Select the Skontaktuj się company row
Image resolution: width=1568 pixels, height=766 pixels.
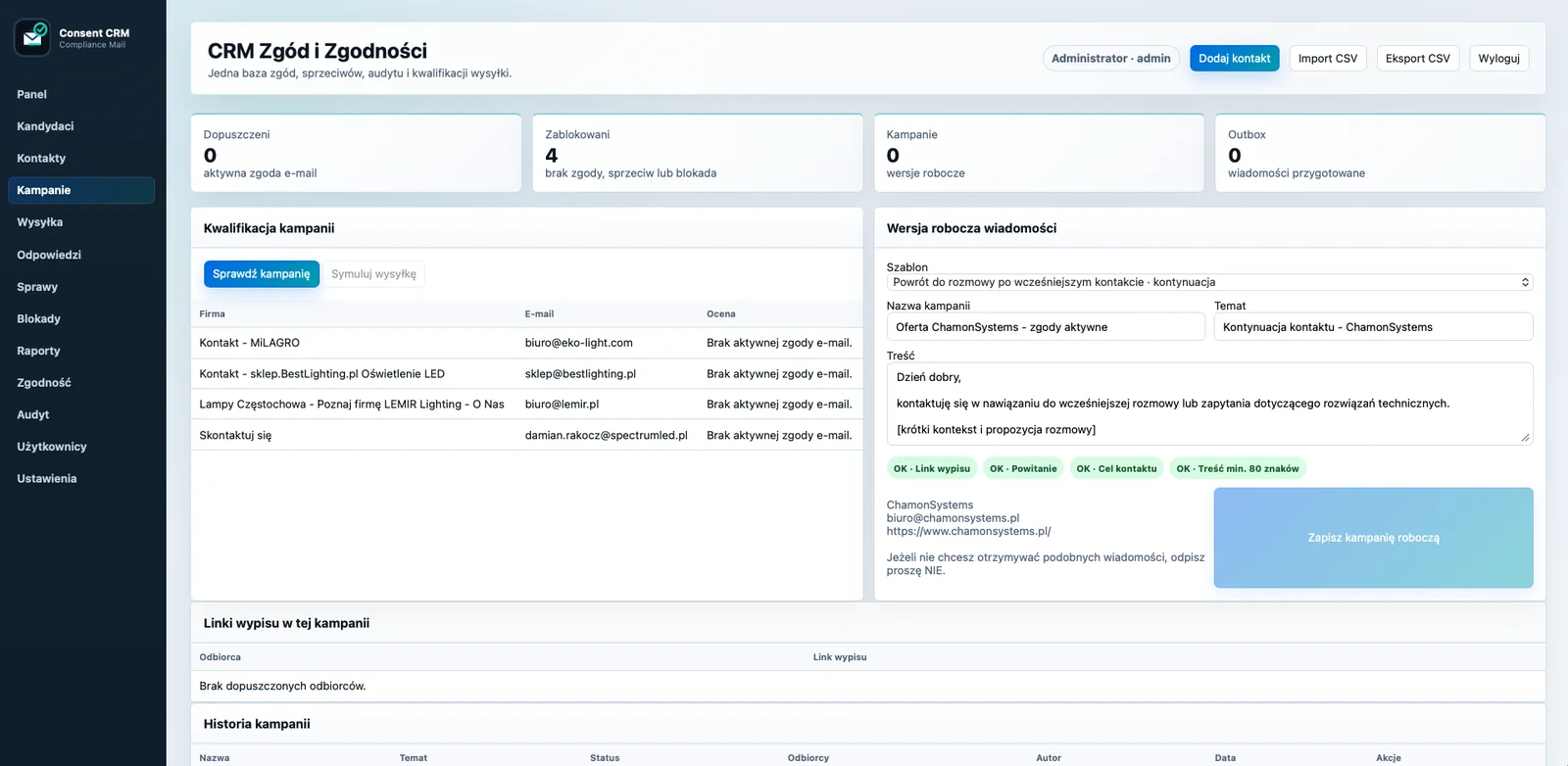click(x=526, y=435)
